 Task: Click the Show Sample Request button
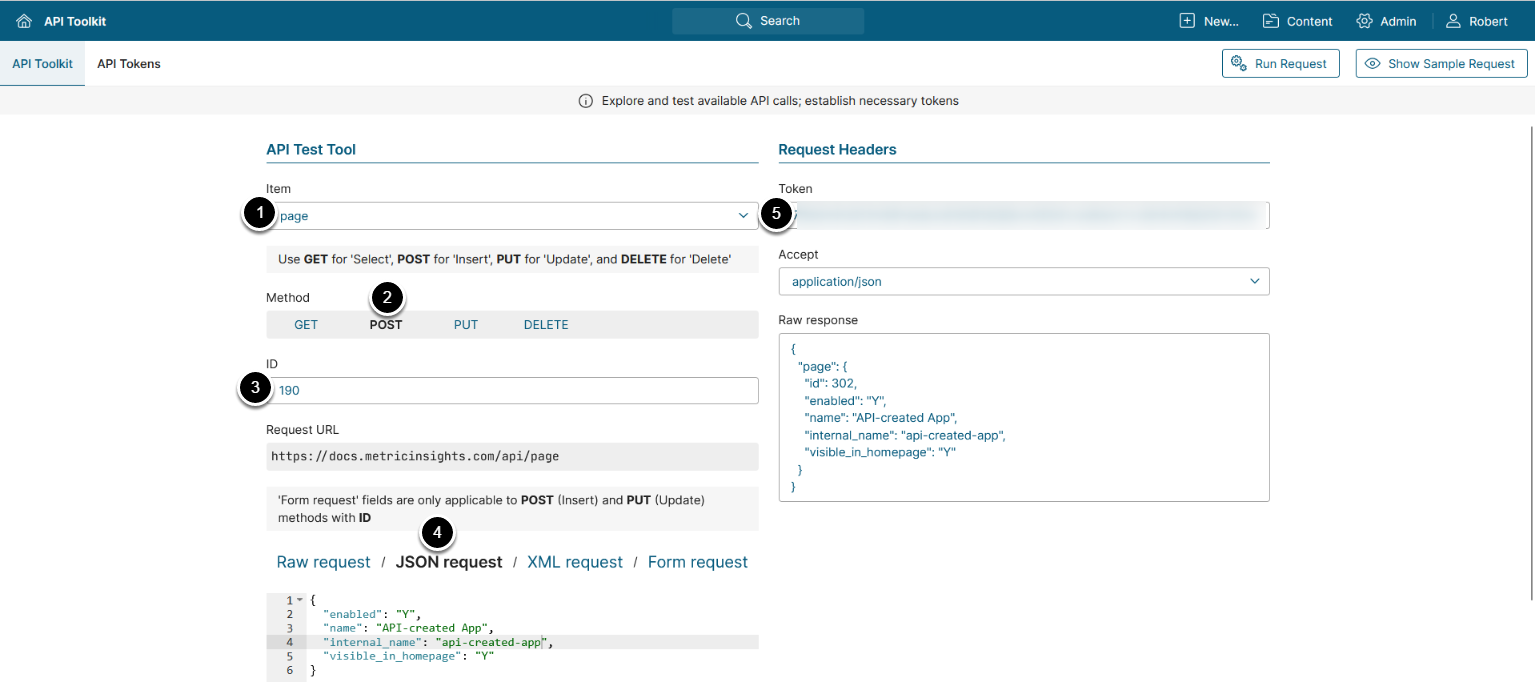tap(1441, 64)
